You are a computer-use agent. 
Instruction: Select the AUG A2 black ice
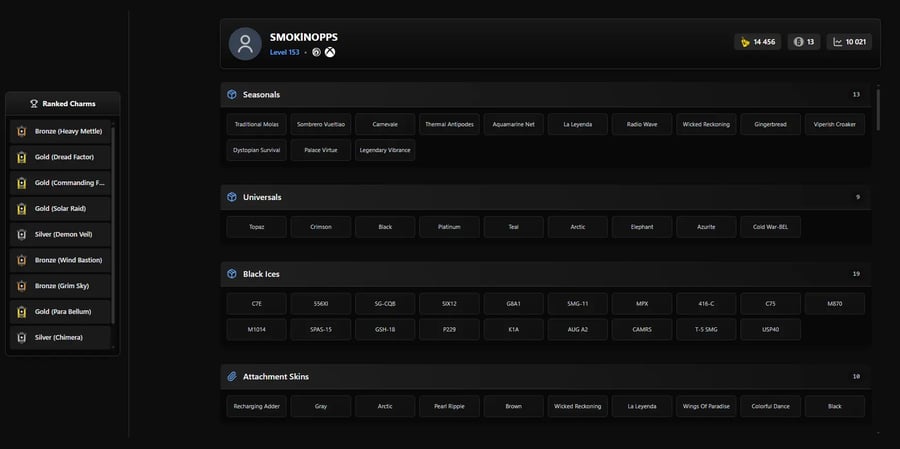(x=577, y=330)
